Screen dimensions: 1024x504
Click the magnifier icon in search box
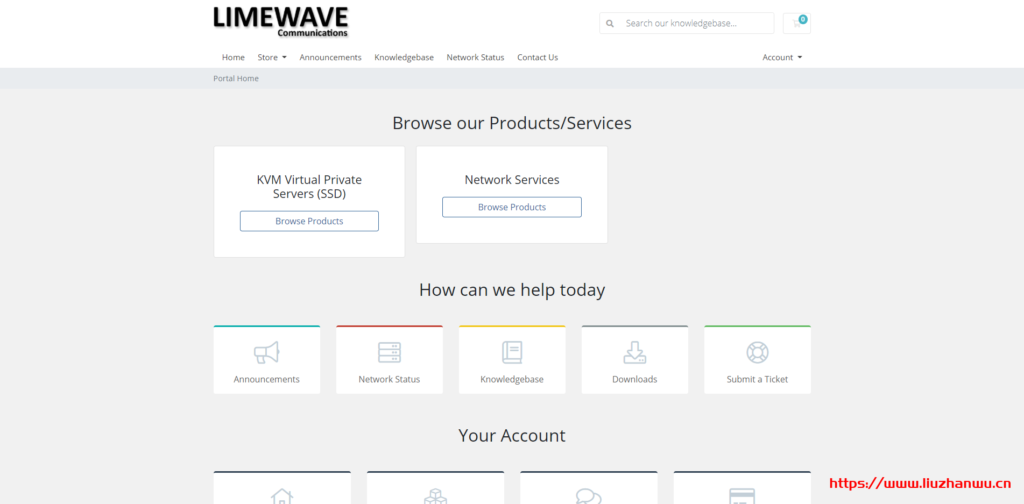click(610, 23)
